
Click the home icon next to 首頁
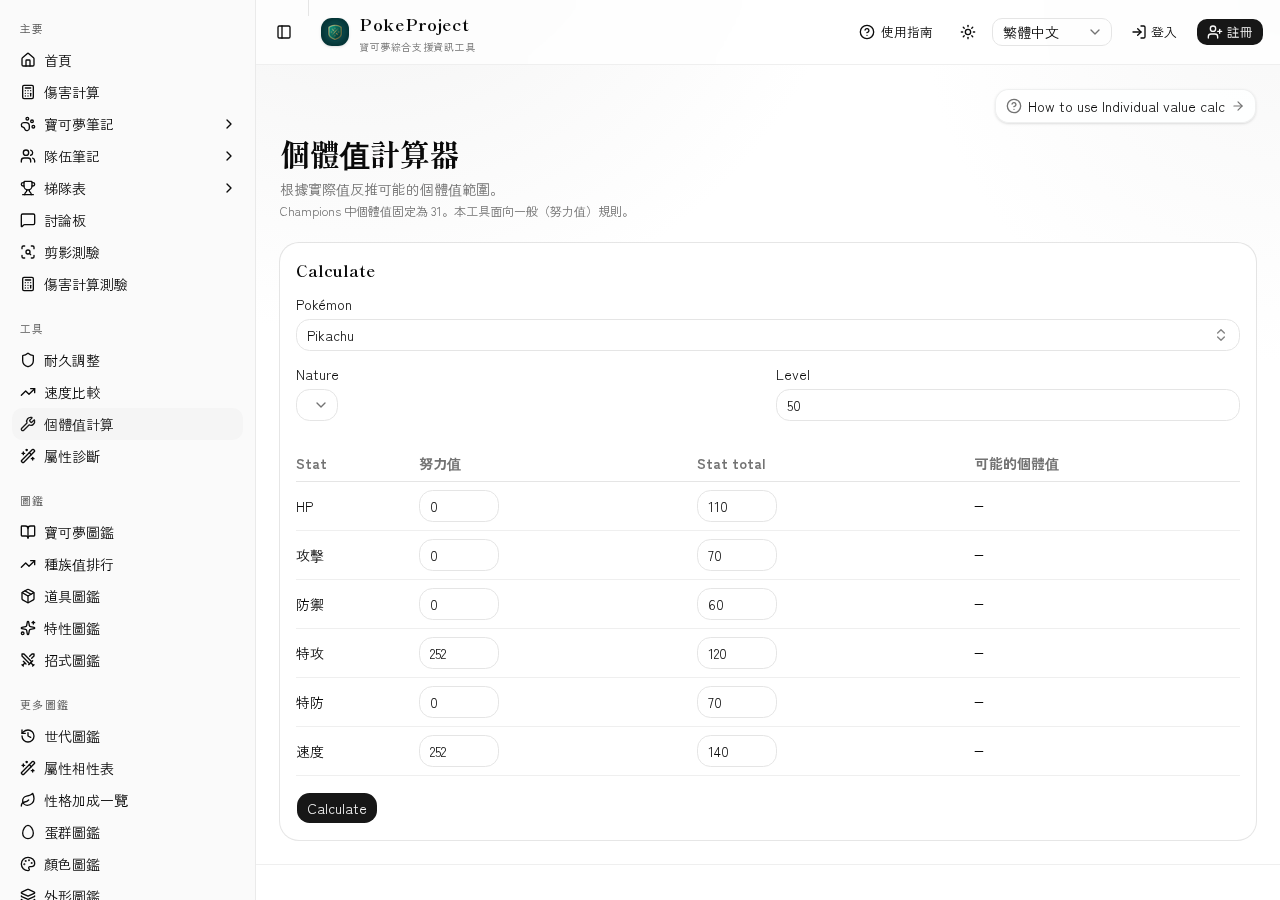click(28, 60)
